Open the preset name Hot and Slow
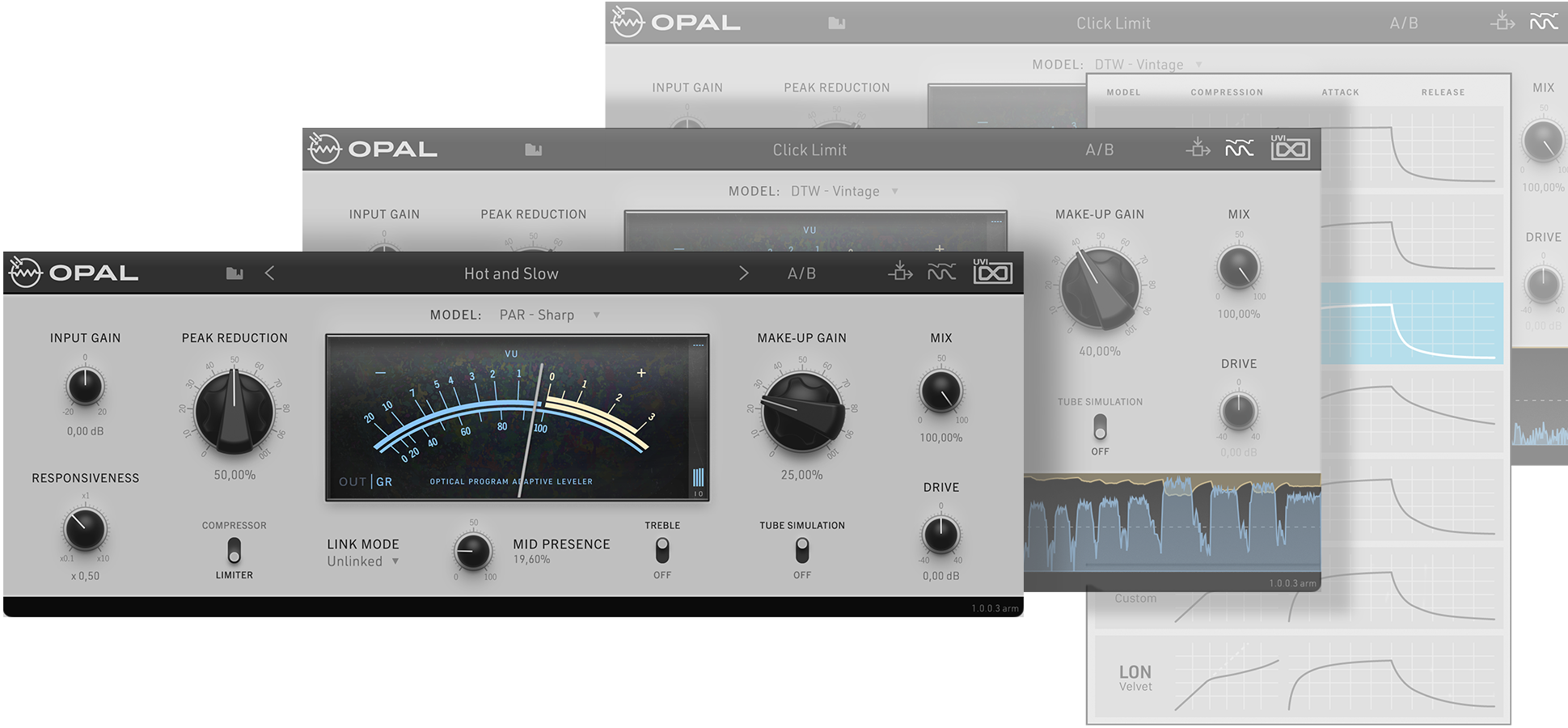 [x=511, y=273]
